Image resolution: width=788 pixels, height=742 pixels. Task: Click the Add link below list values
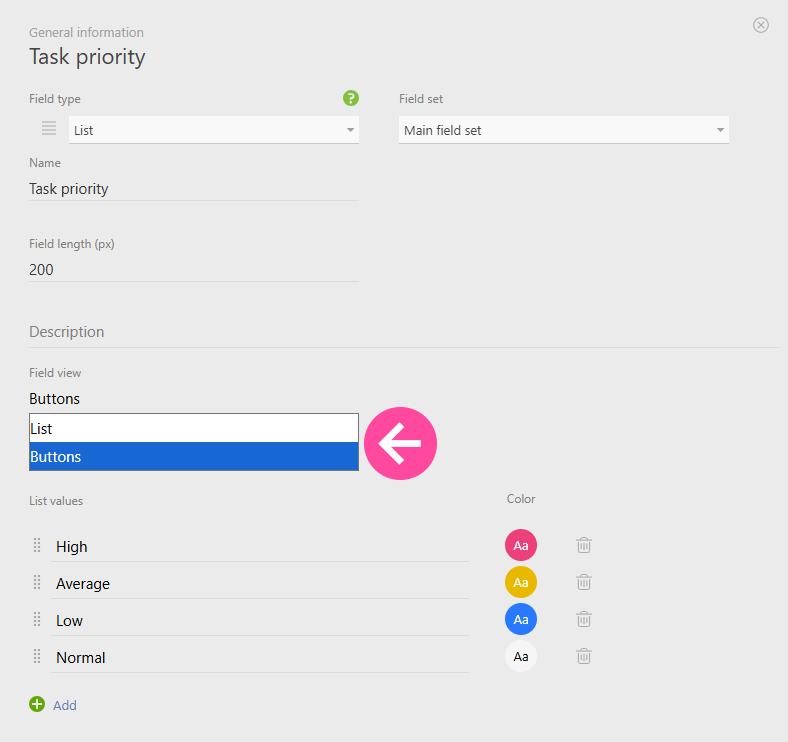point(65,705)
